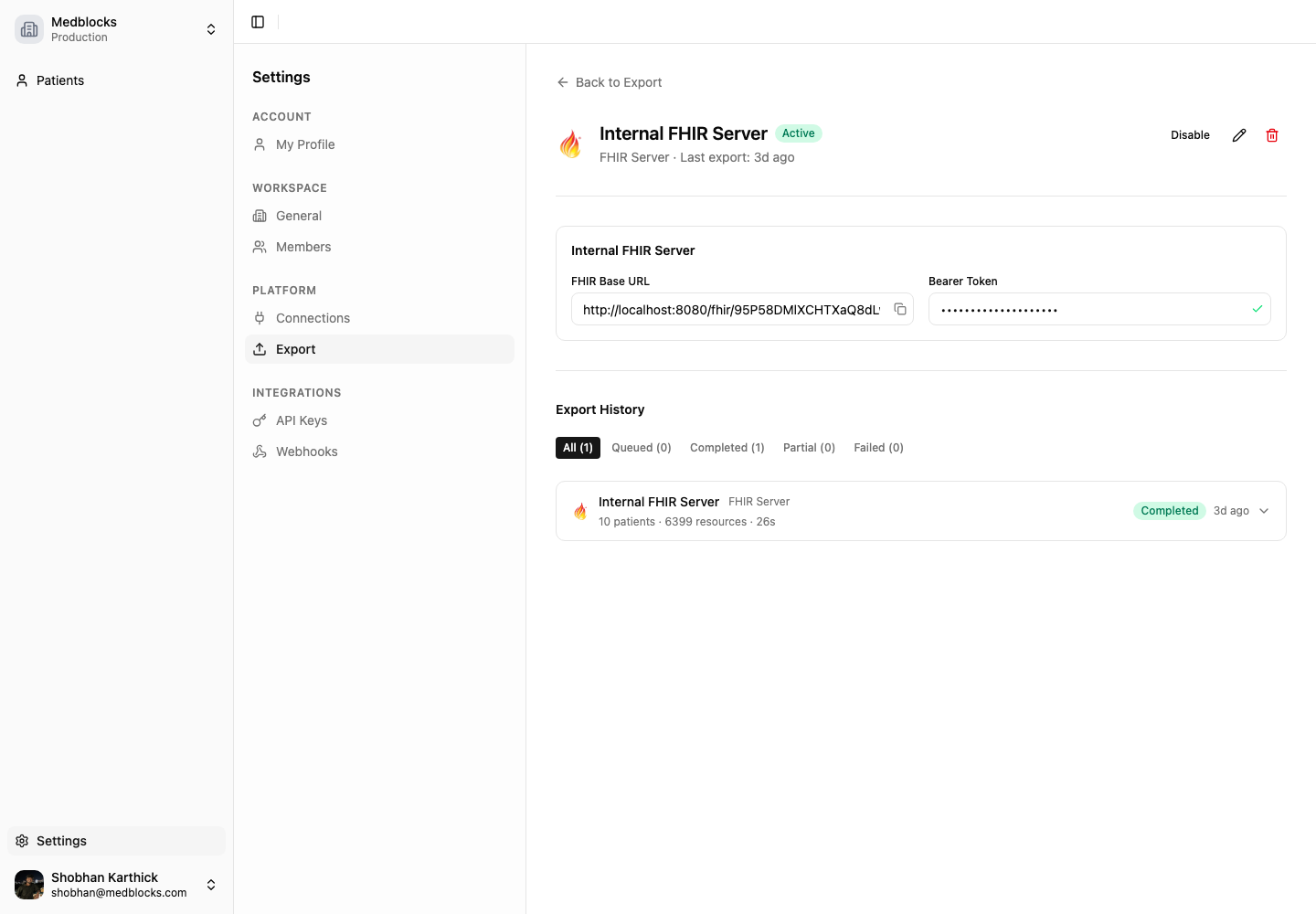1316x914 pixels.
Task: Click the General building icon
Action: [260, 216]
